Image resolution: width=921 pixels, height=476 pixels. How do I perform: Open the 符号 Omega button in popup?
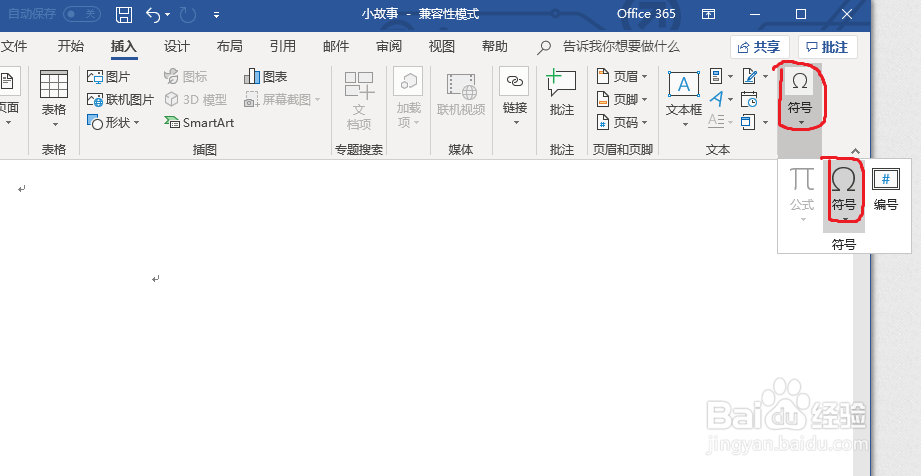tap(843, 194)
